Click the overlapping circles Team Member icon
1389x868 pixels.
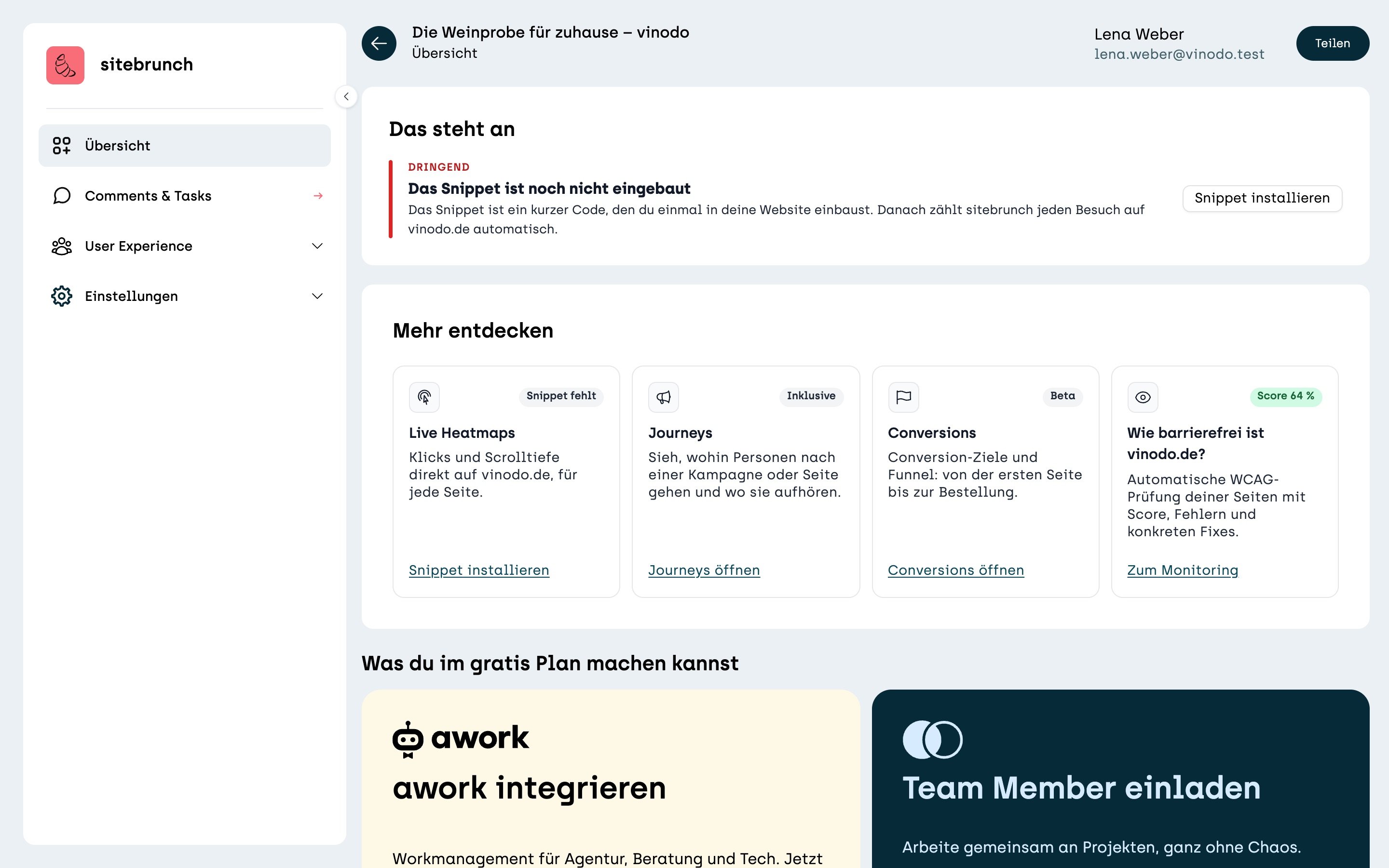click(x=932, y=739)
